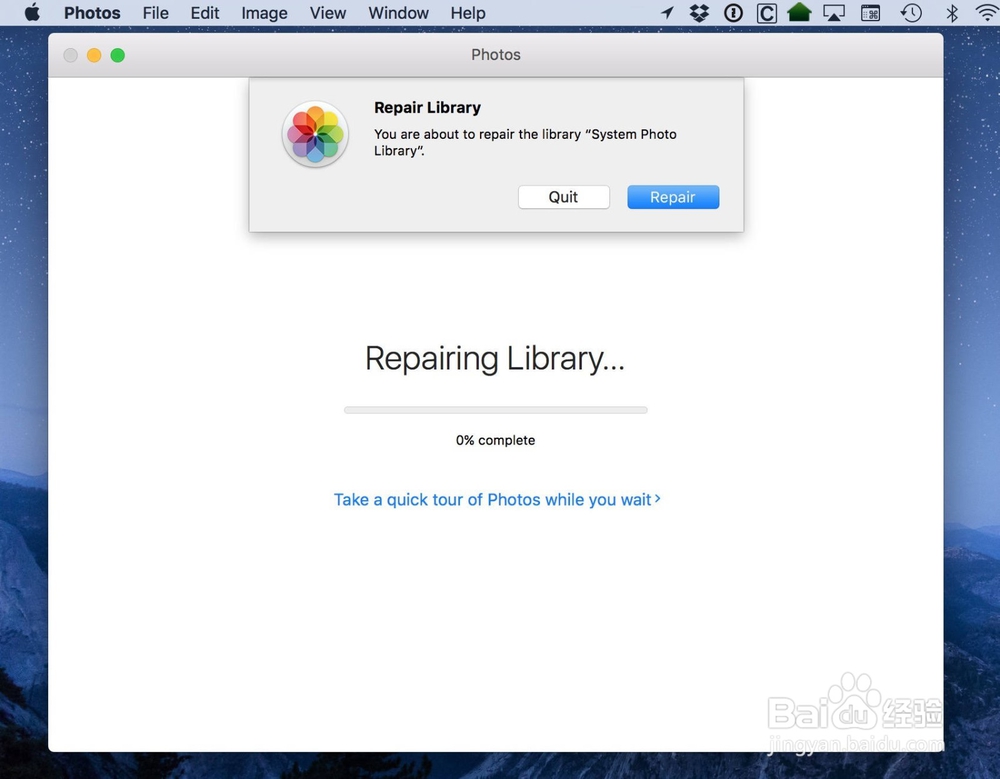This screenshot has width=1000, height=779.
Task: Click the repair progress bar
Action: point(496,410)
